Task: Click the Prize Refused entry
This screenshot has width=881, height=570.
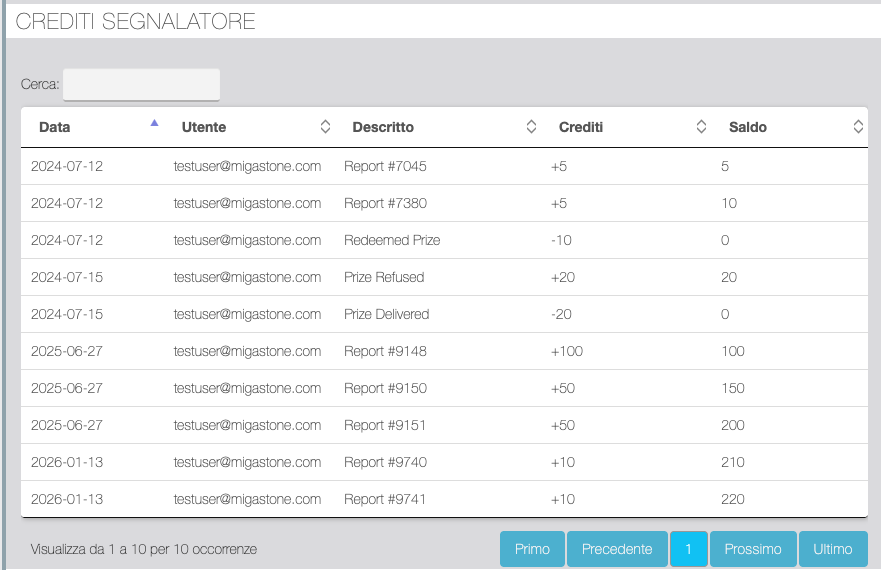Action: tap(384, 277)
